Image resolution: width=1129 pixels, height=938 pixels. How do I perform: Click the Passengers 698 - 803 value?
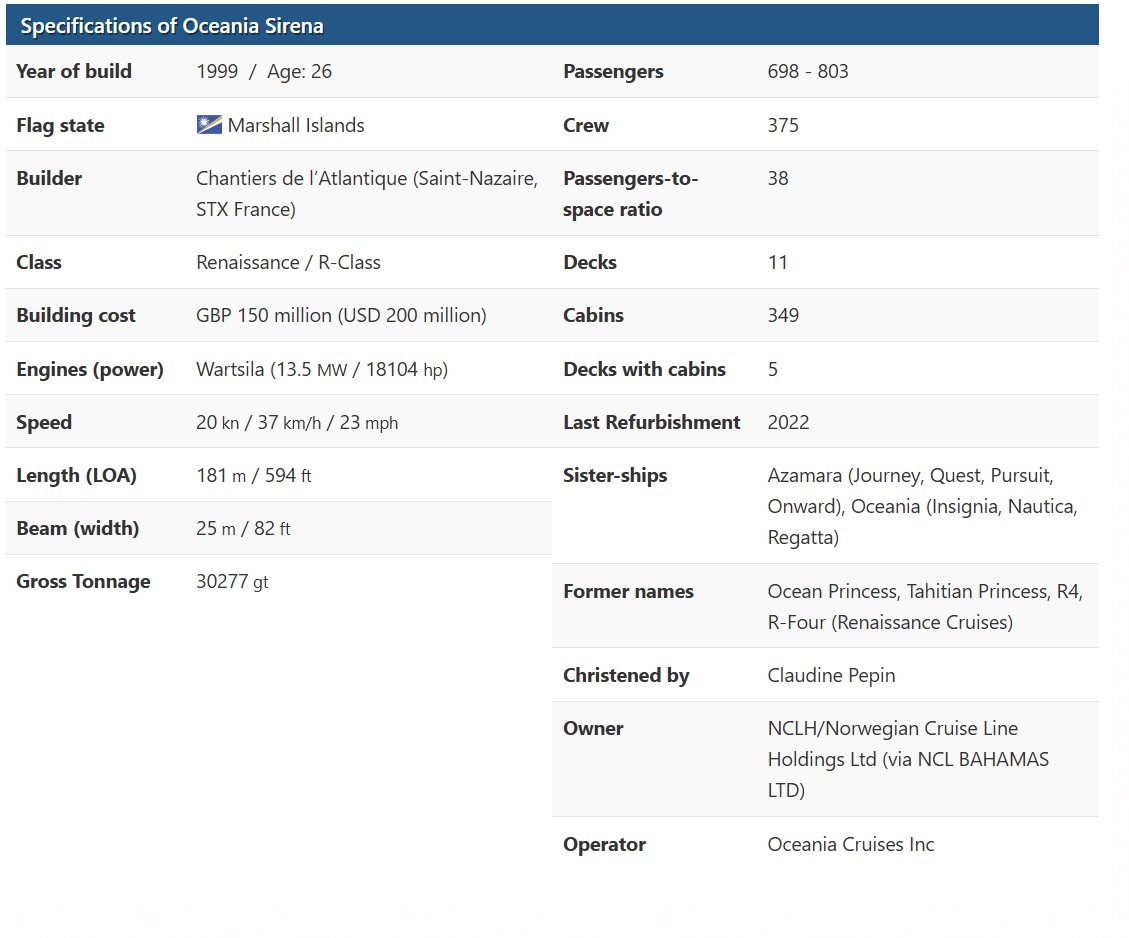point(807,71)
